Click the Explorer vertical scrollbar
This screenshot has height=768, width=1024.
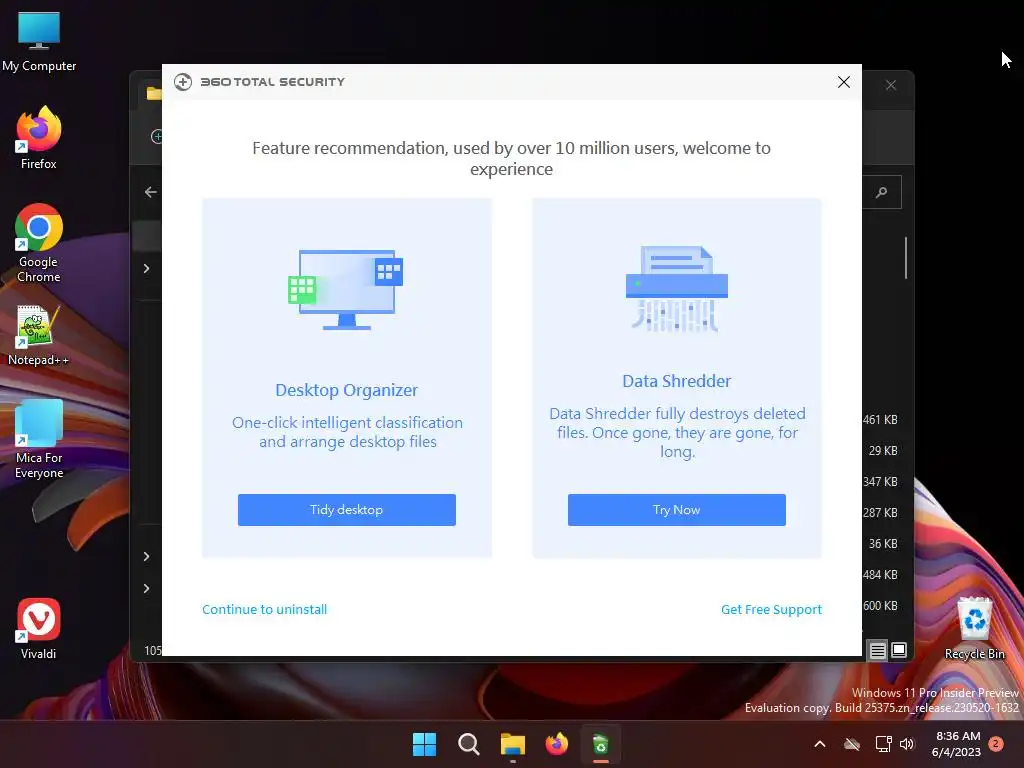[906, 257]
